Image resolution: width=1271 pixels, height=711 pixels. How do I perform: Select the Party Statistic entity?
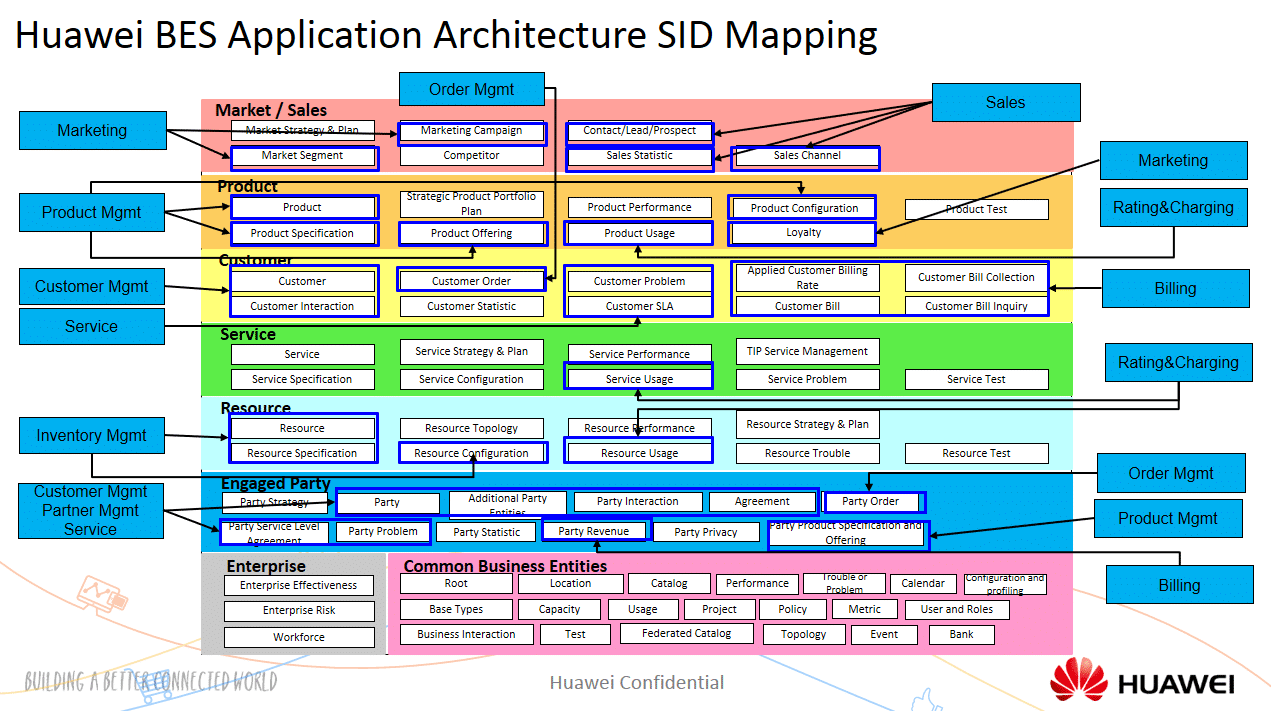pyautogui.click(x=487, y=533)
